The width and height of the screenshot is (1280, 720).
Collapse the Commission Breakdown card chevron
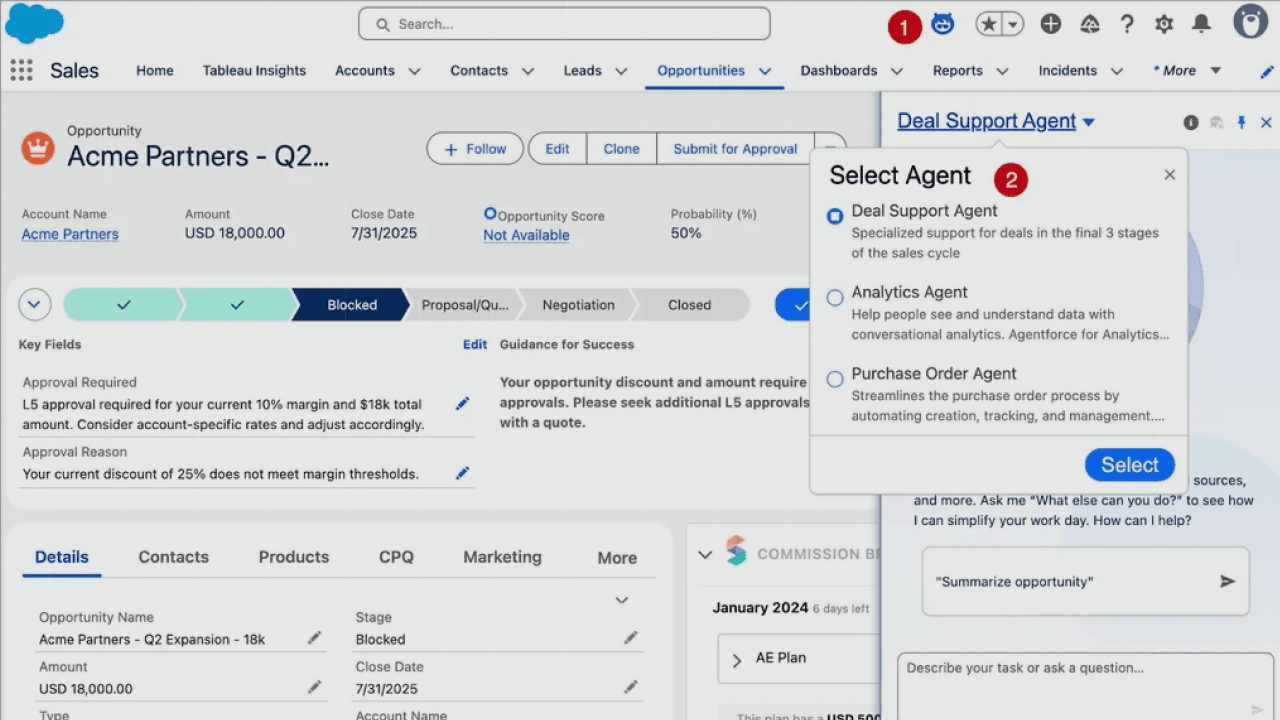[705, 554]
